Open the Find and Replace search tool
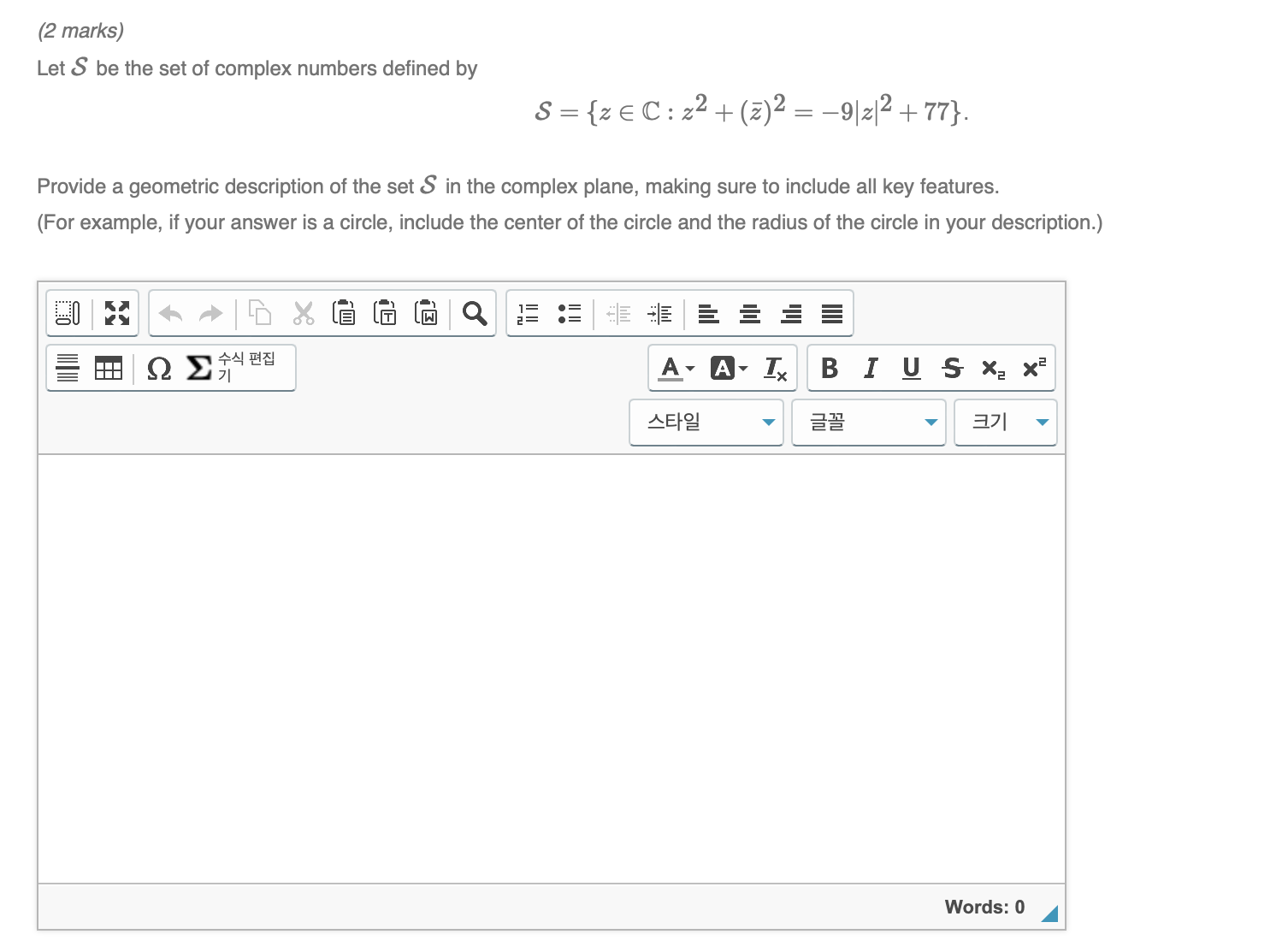 pyautogui.click(x=474, y=313)
